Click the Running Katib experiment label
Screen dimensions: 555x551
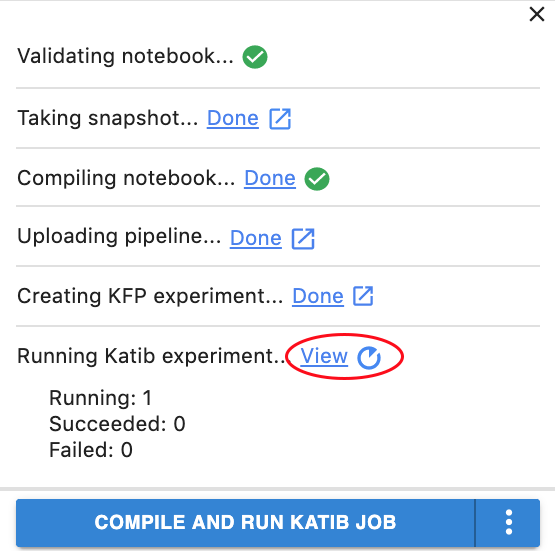click(x=151, y=356)
